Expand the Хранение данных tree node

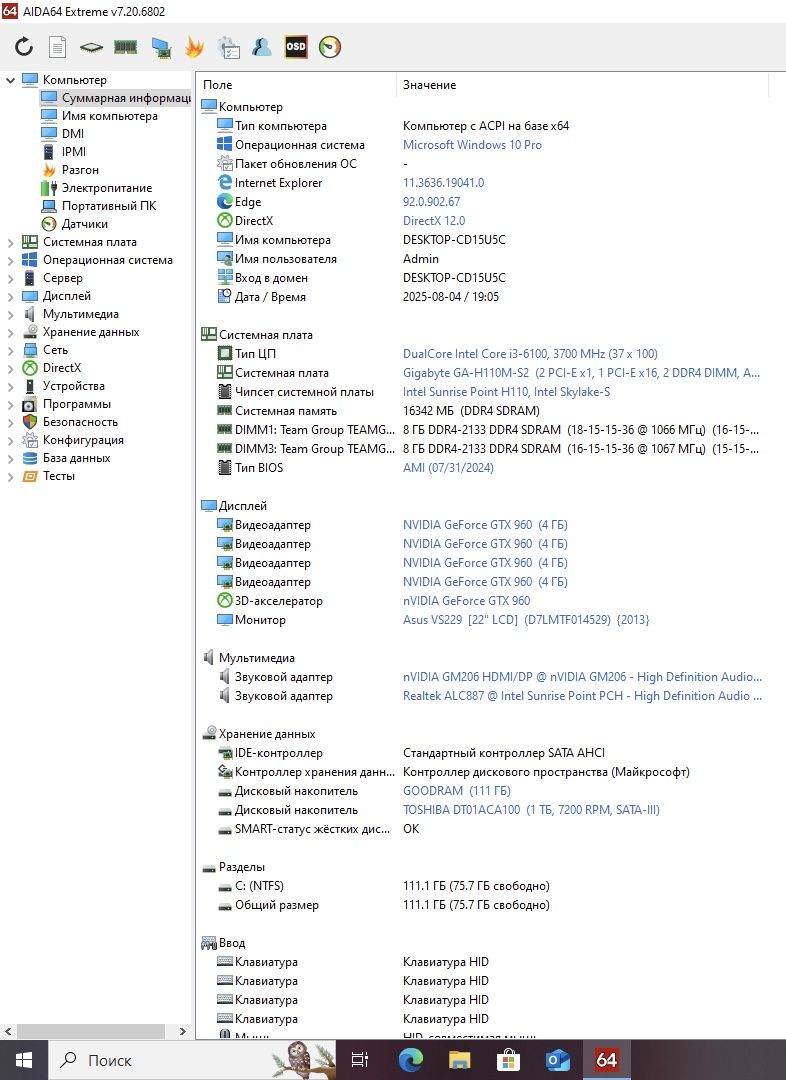point(10,331)
